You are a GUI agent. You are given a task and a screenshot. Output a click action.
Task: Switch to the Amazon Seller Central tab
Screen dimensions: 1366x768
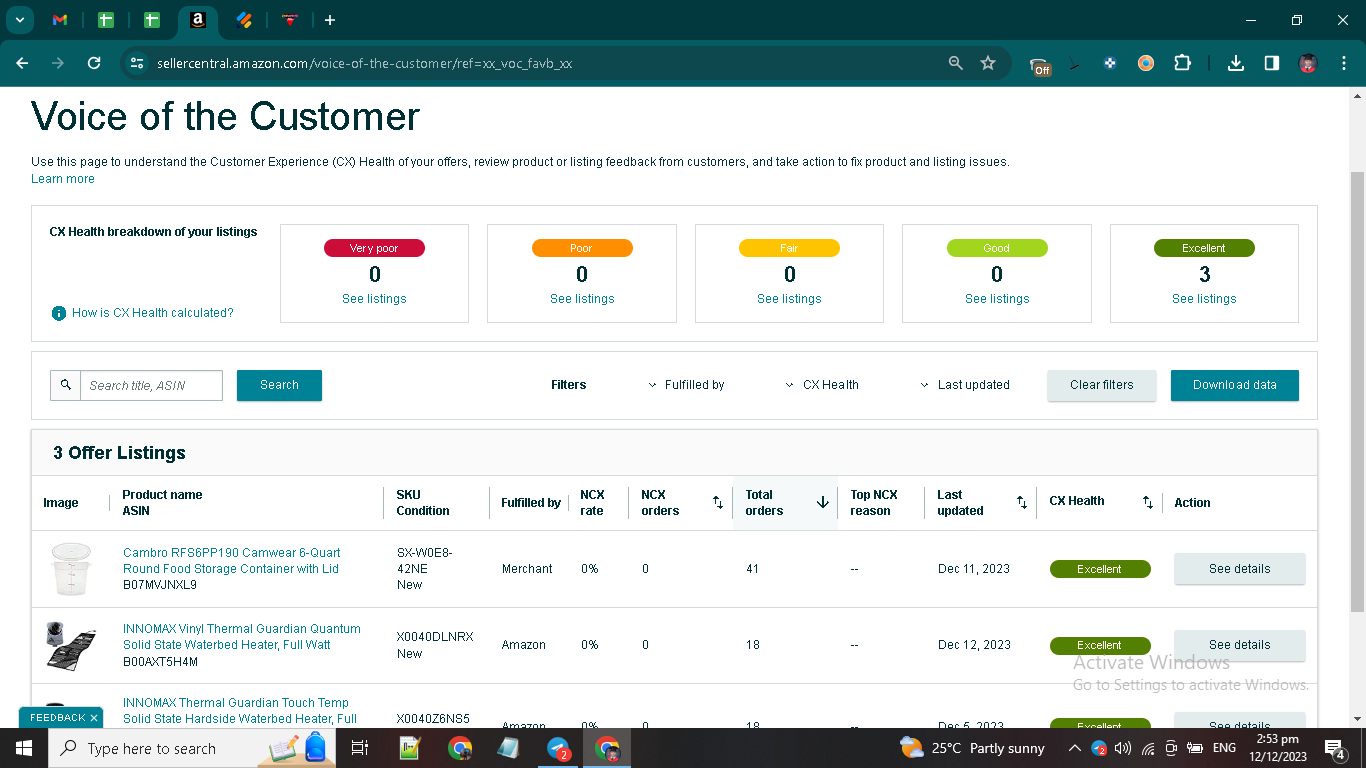point(198,20)
